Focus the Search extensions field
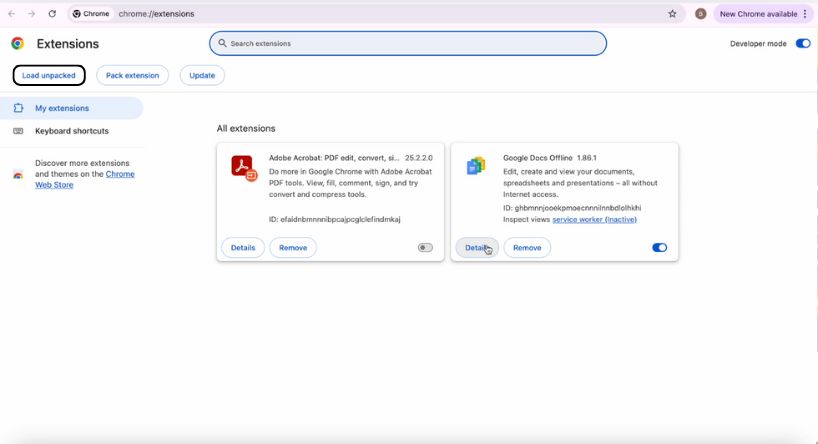Screen dimensions: 818x444 [x=408, y=44]
